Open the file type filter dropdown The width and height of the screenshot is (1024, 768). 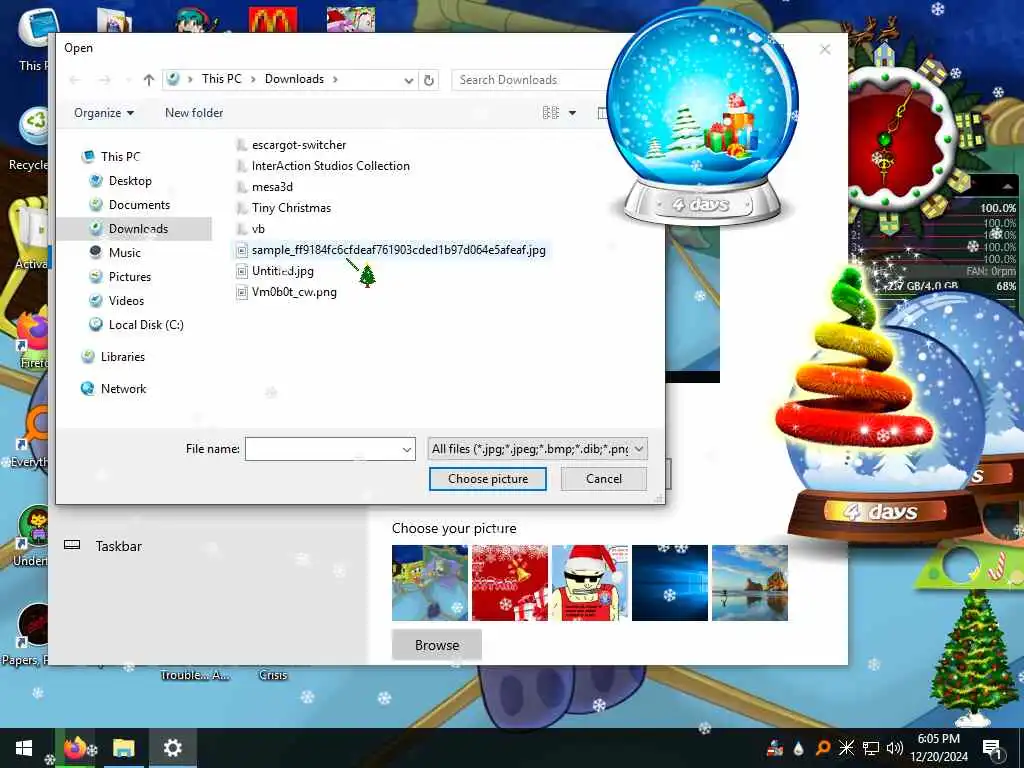(x=537, y=449)
